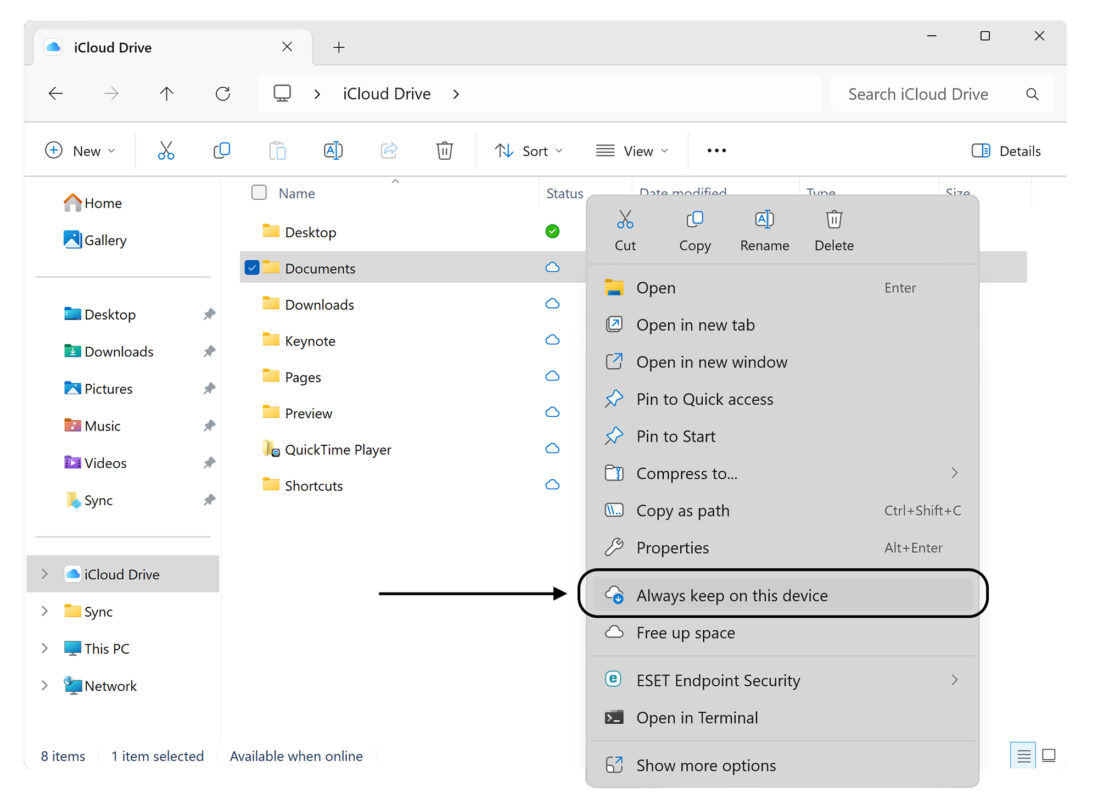Toggle the Details pane button

click(x=1006, y=151)
